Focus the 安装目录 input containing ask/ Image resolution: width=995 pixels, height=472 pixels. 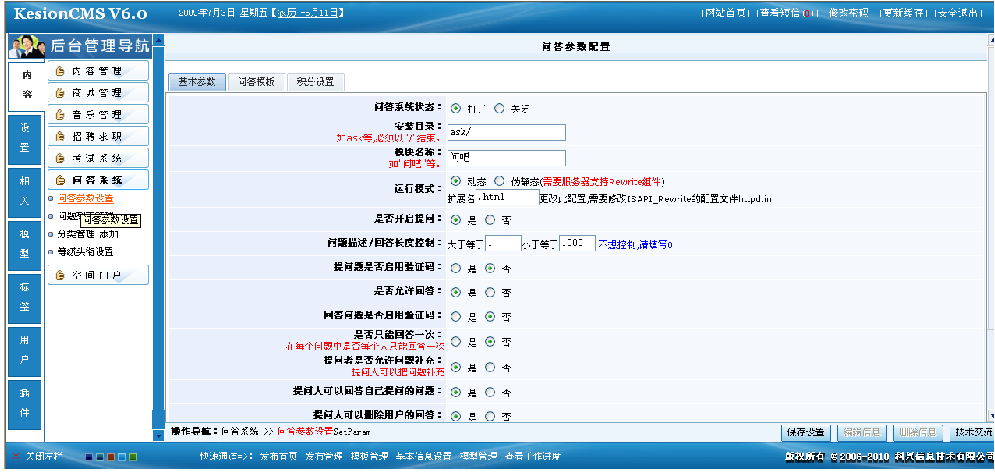[506, 132]
